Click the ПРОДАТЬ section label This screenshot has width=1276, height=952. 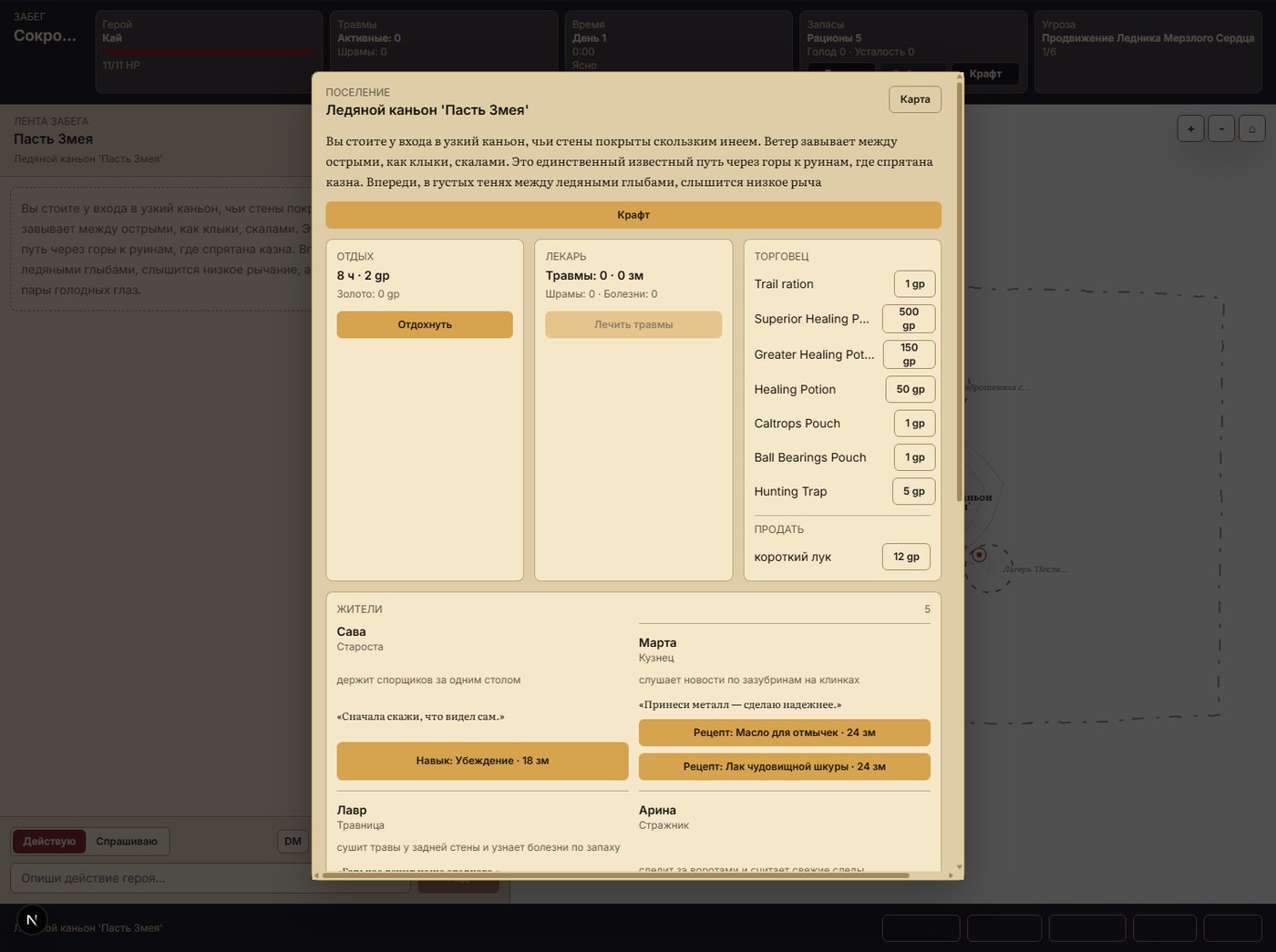pyautogui.click(x=779, y=529)
